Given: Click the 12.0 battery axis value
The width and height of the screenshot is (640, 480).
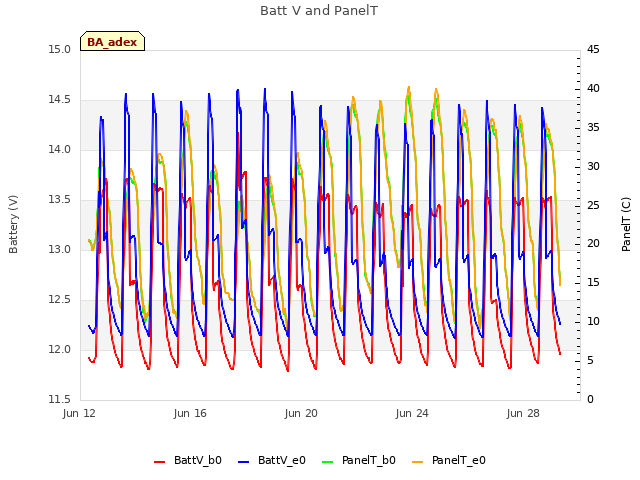Looking at the screenshot, I should (60, 349).
